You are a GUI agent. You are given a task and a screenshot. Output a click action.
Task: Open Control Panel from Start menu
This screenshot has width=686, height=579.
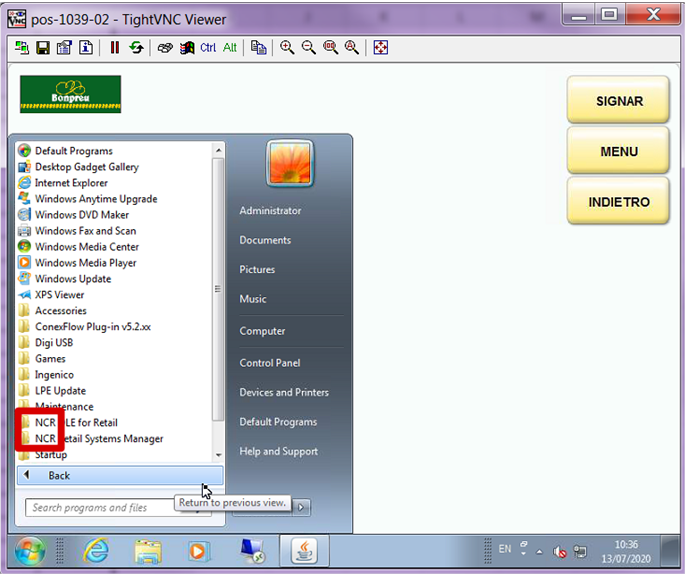click(270, 363)
